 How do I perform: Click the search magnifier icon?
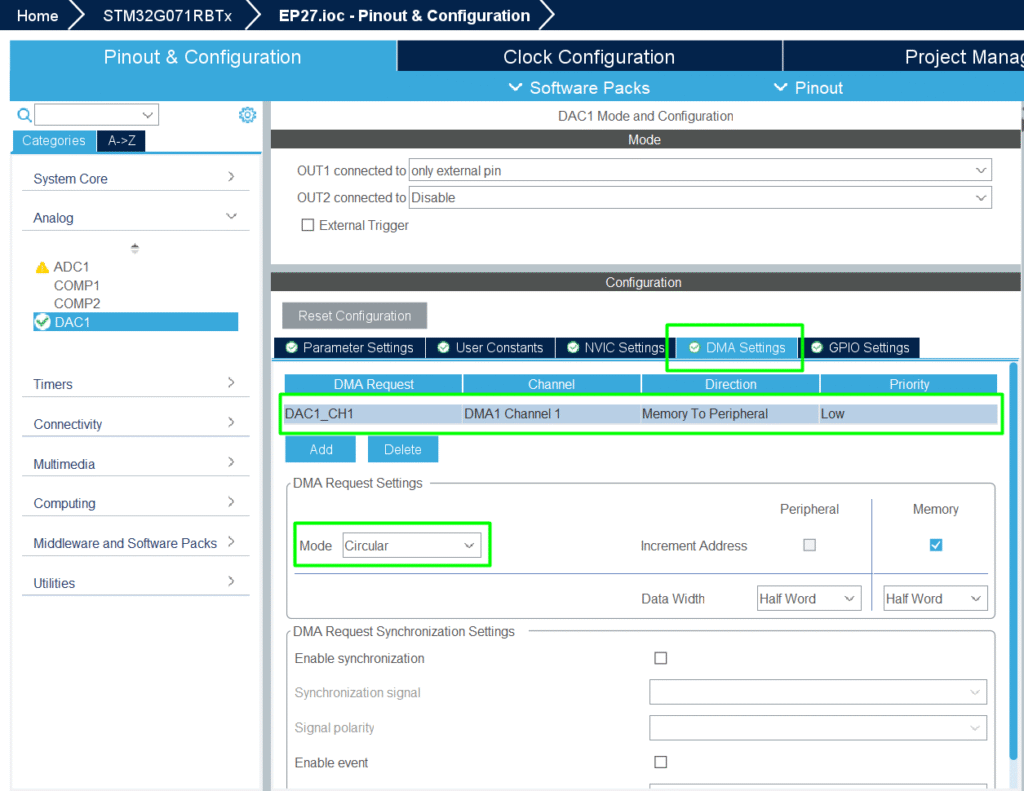click(x=25, y=116)
